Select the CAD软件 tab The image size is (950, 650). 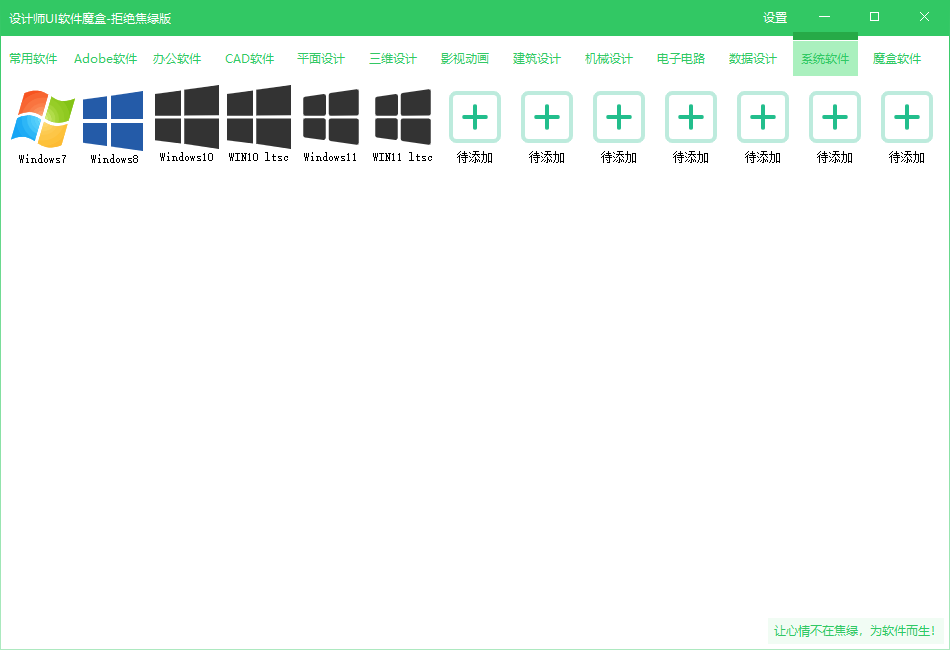[249, 59]
